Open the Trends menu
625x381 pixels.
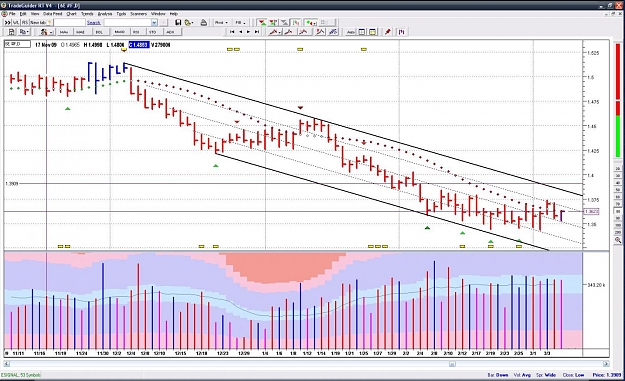[87, 14]
